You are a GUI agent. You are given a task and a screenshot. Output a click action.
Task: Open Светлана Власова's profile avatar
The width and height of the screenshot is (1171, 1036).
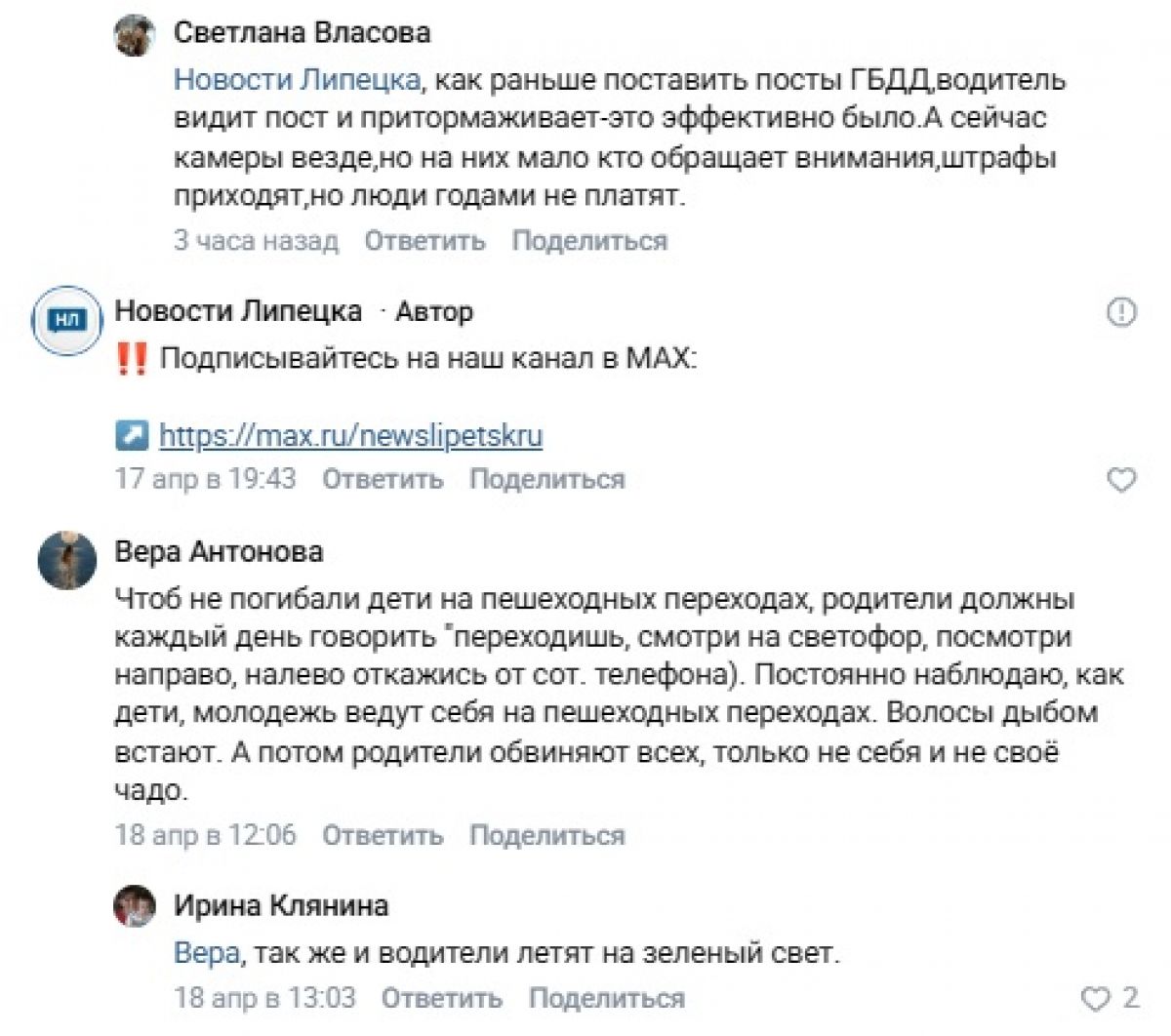click(136, 36)
